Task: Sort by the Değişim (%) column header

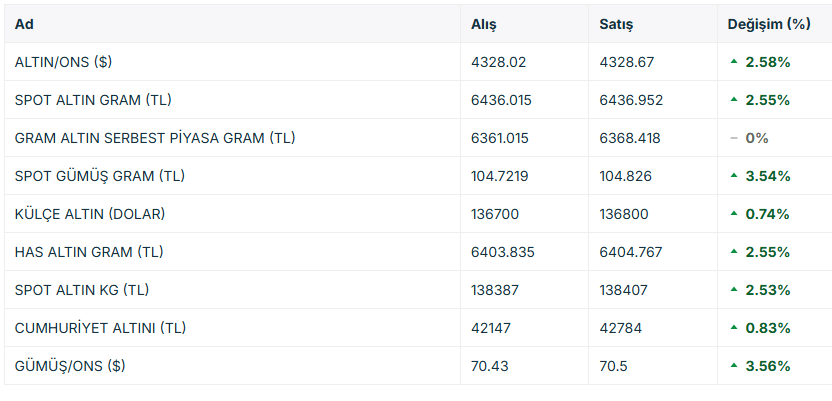Action: tap(769, 24)
